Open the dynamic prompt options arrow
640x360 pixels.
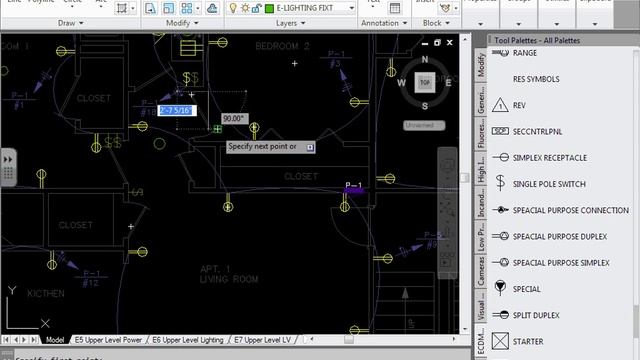310,147
